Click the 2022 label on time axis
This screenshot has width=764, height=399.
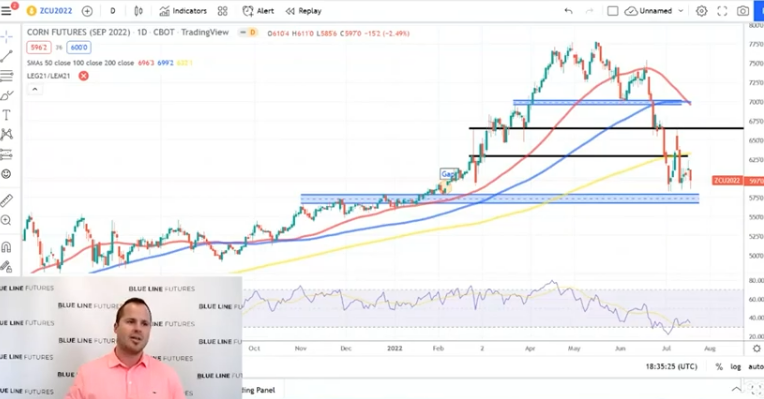395,348
